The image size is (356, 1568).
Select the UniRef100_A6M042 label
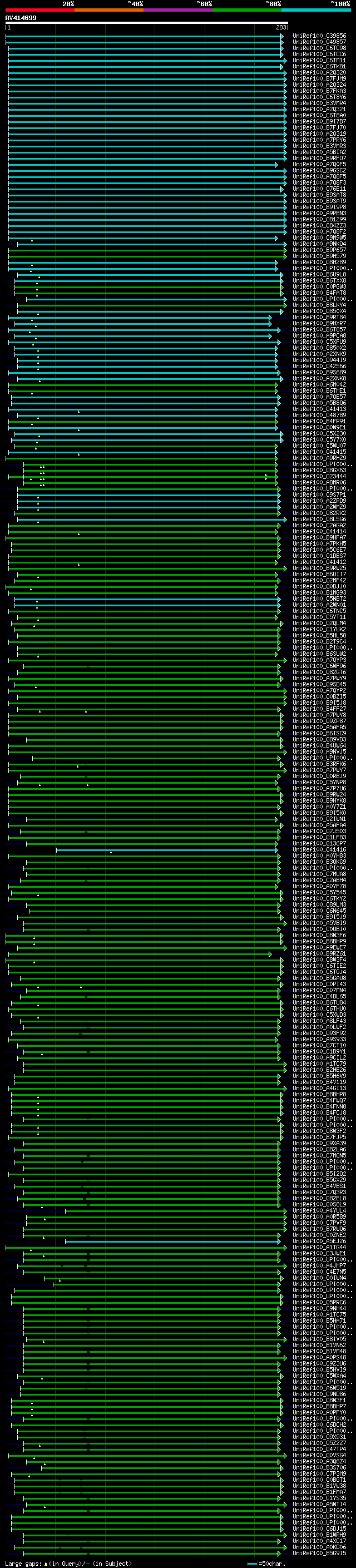tap(319, 385)
